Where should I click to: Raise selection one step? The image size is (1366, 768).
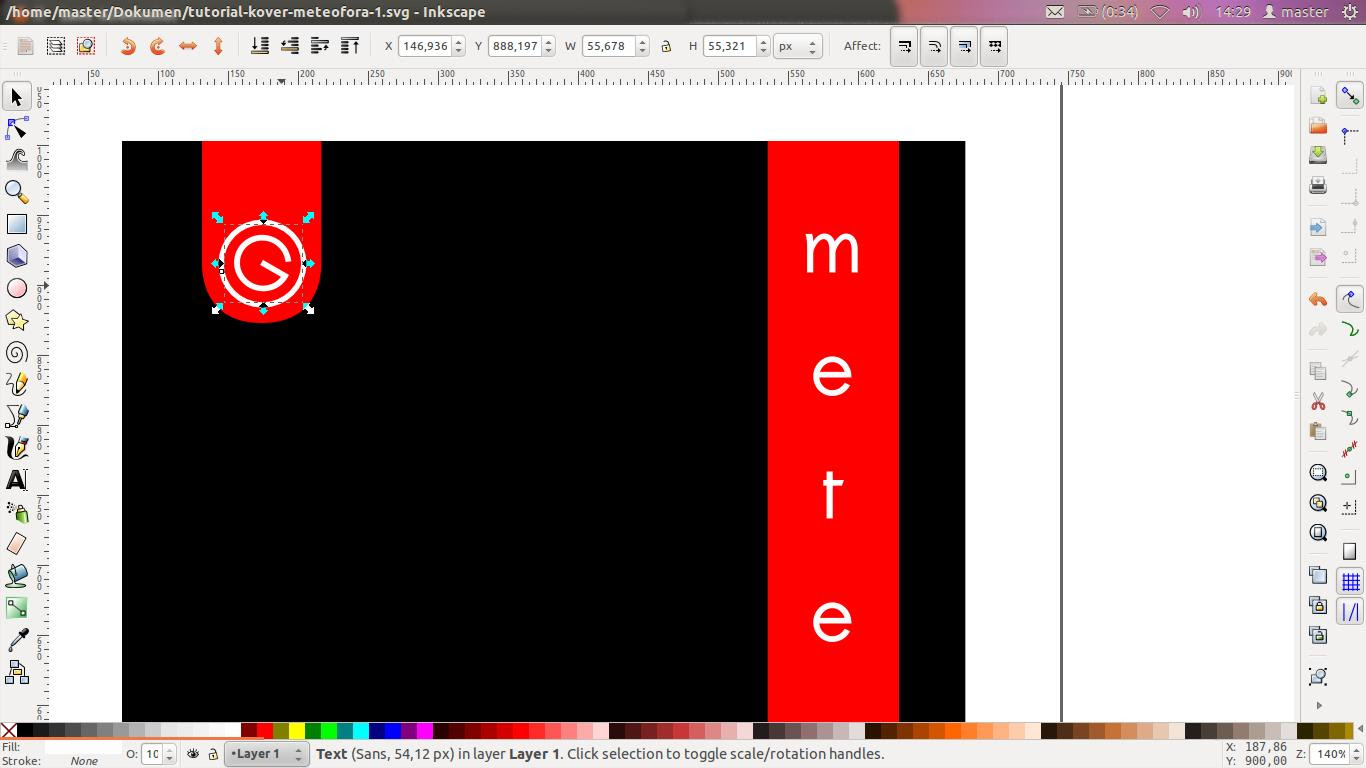320,46
